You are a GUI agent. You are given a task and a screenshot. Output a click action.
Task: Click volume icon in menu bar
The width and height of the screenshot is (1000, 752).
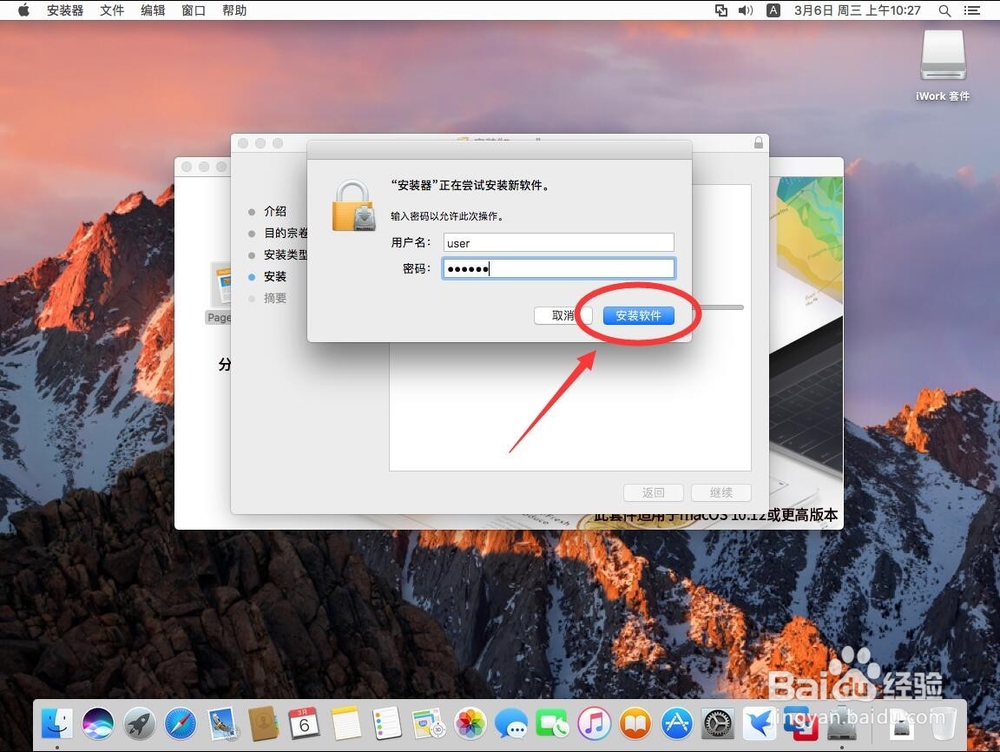point(746,10)
